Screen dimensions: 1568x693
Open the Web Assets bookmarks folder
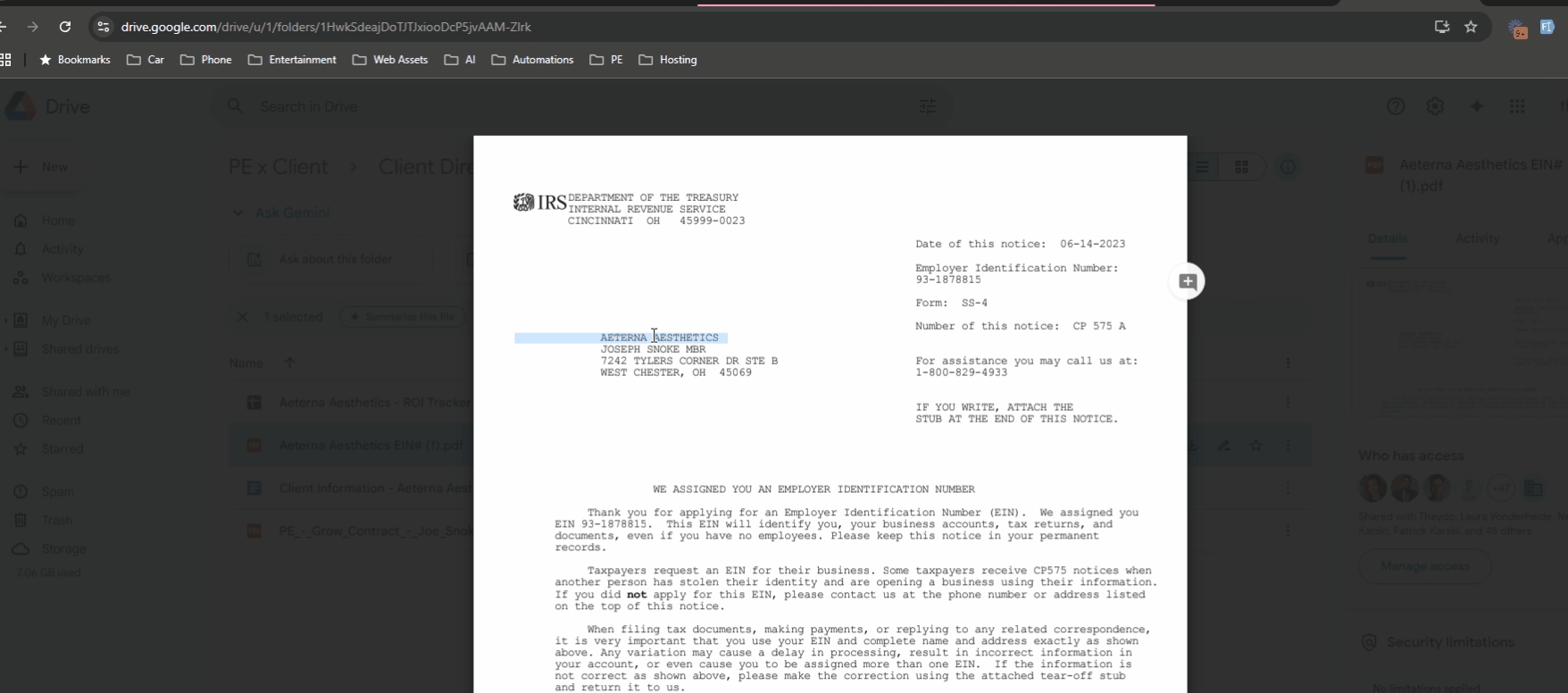click(390, 60)
